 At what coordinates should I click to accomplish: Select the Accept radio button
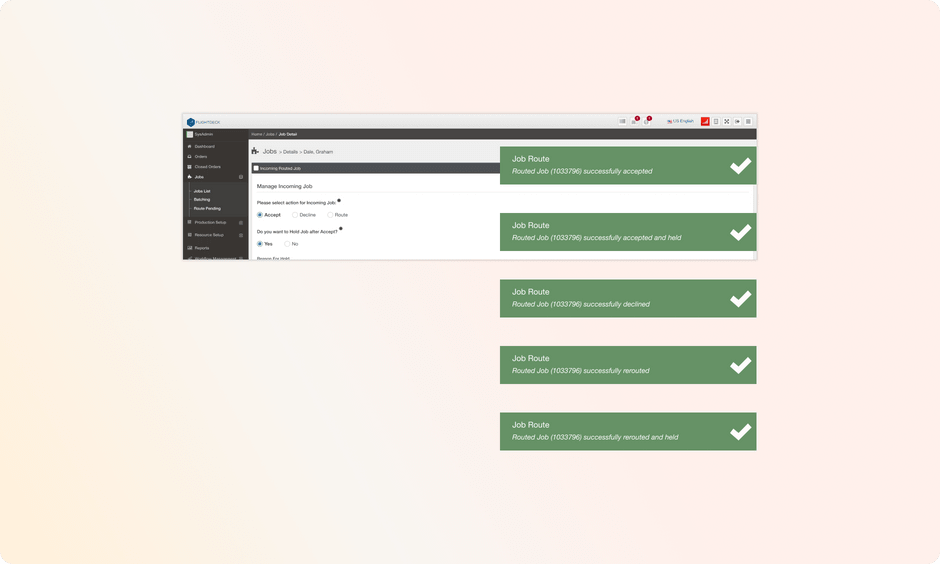pos(261,215)
